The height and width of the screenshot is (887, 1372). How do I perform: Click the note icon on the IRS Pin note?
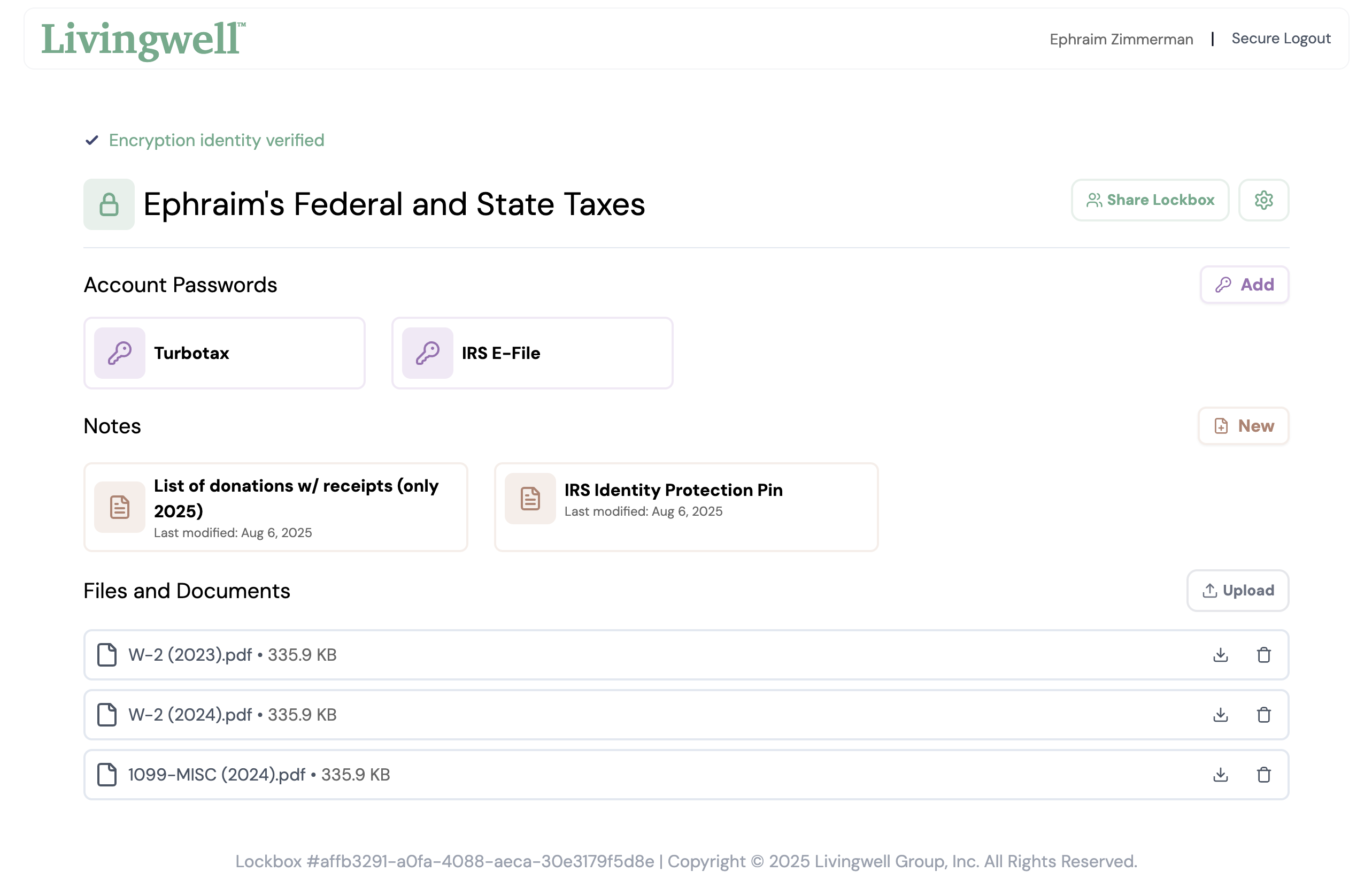point(529,499)
